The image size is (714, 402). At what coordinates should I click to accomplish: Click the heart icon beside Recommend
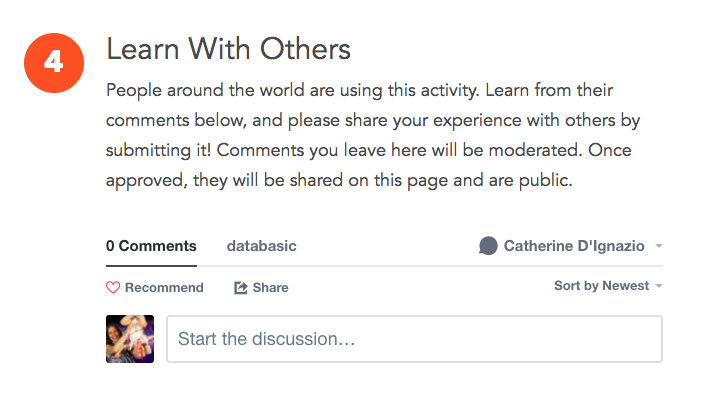click(113, 287)
